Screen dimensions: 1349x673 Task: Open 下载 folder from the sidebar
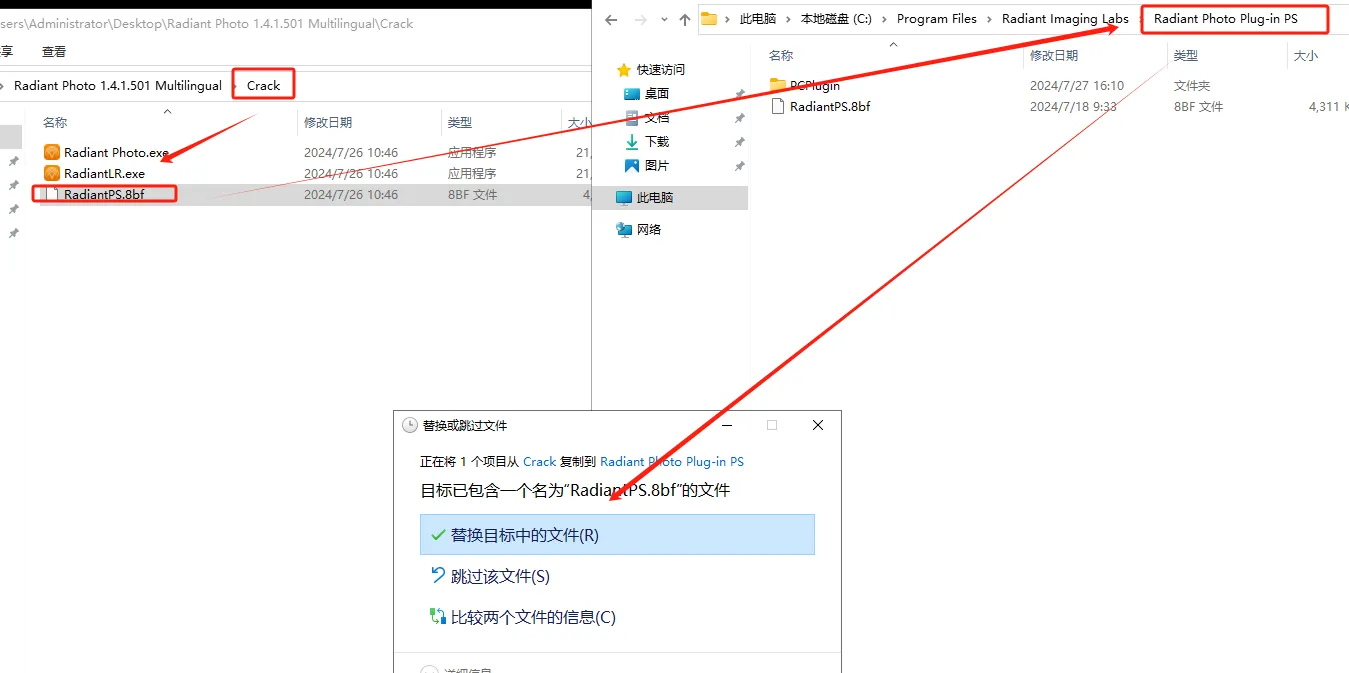coord(656,142)
